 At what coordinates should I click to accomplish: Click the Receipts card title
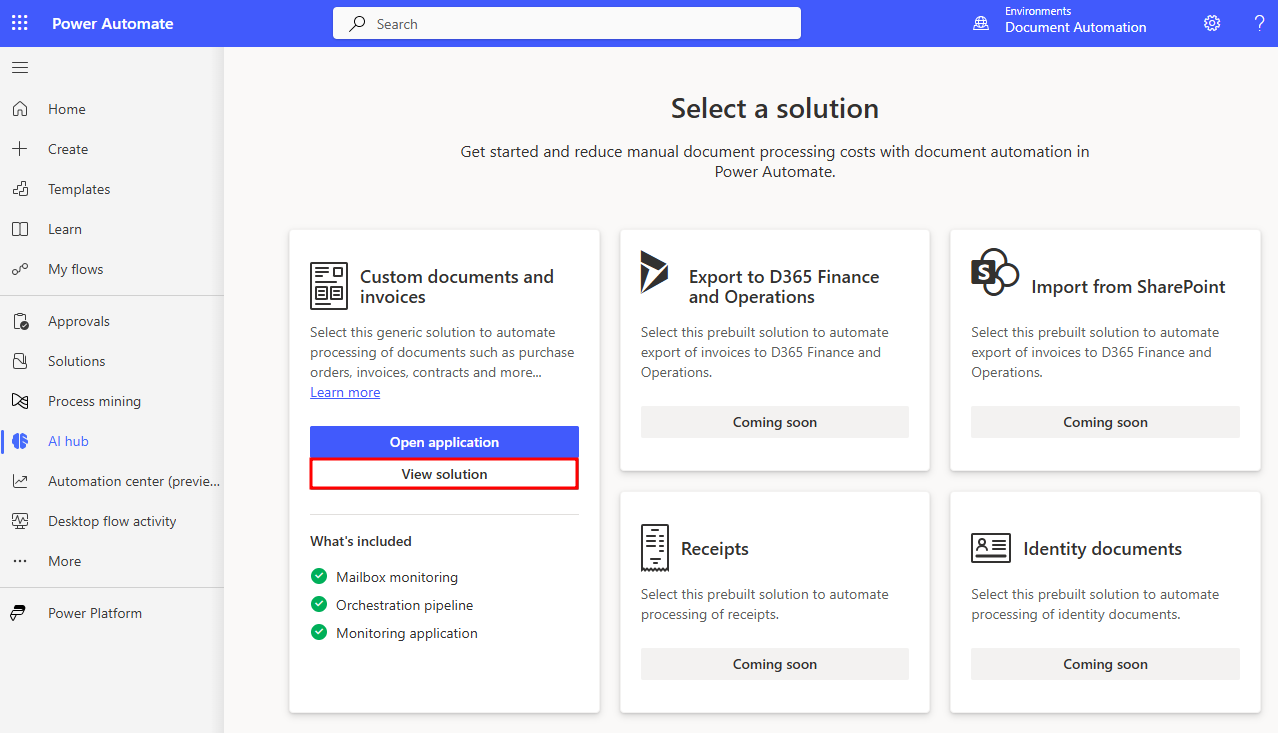(x=715, y=549)
